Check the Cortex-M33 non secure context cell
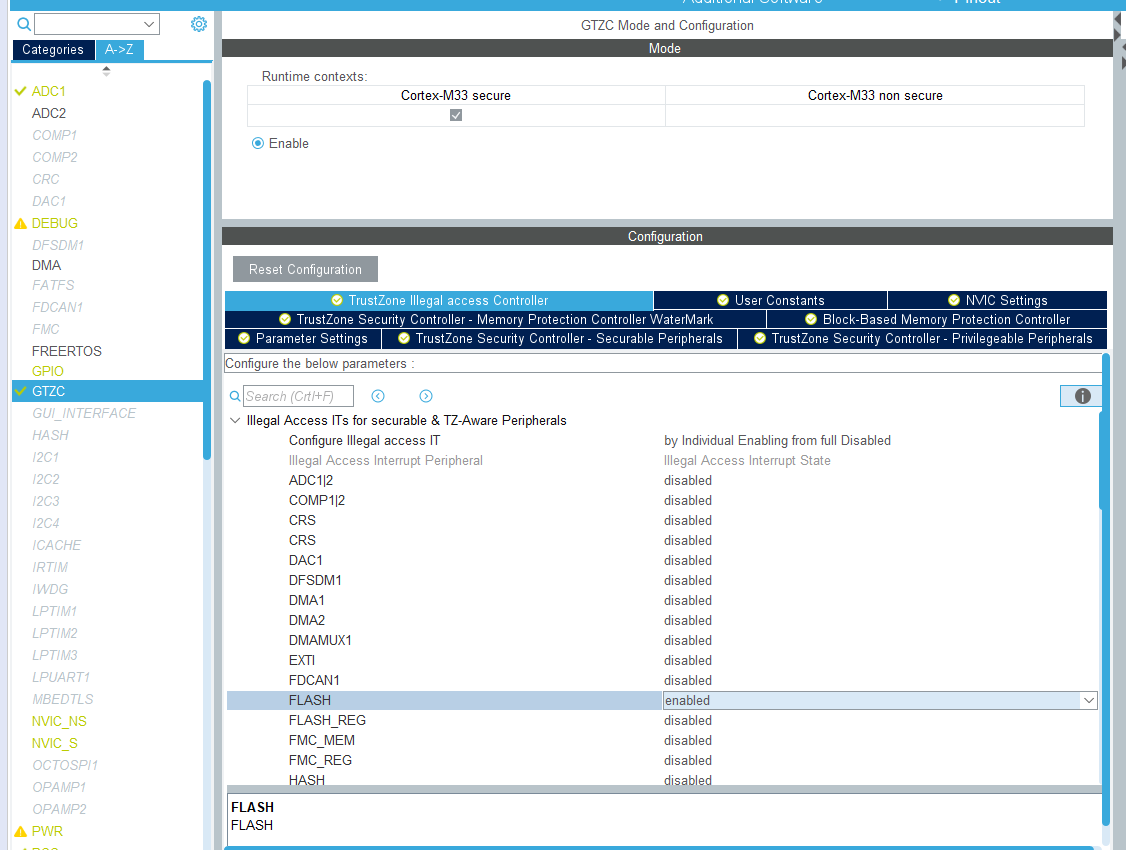The height and width of the screenshot is (850, 1126). click(x=874, y=114)
